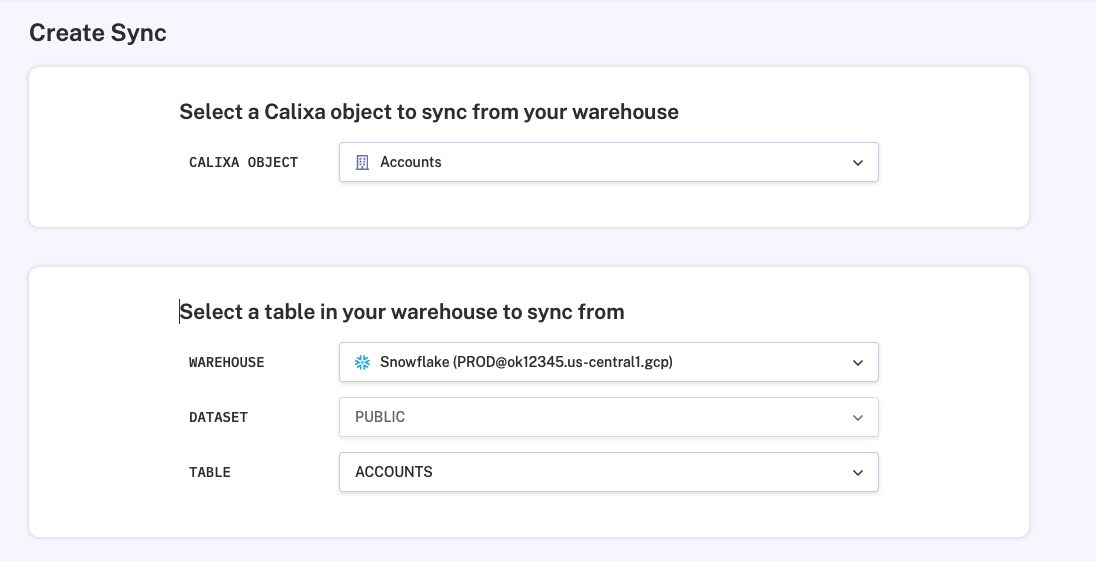Open the Warehouse dropdown arrow

[x=857, y=362]
